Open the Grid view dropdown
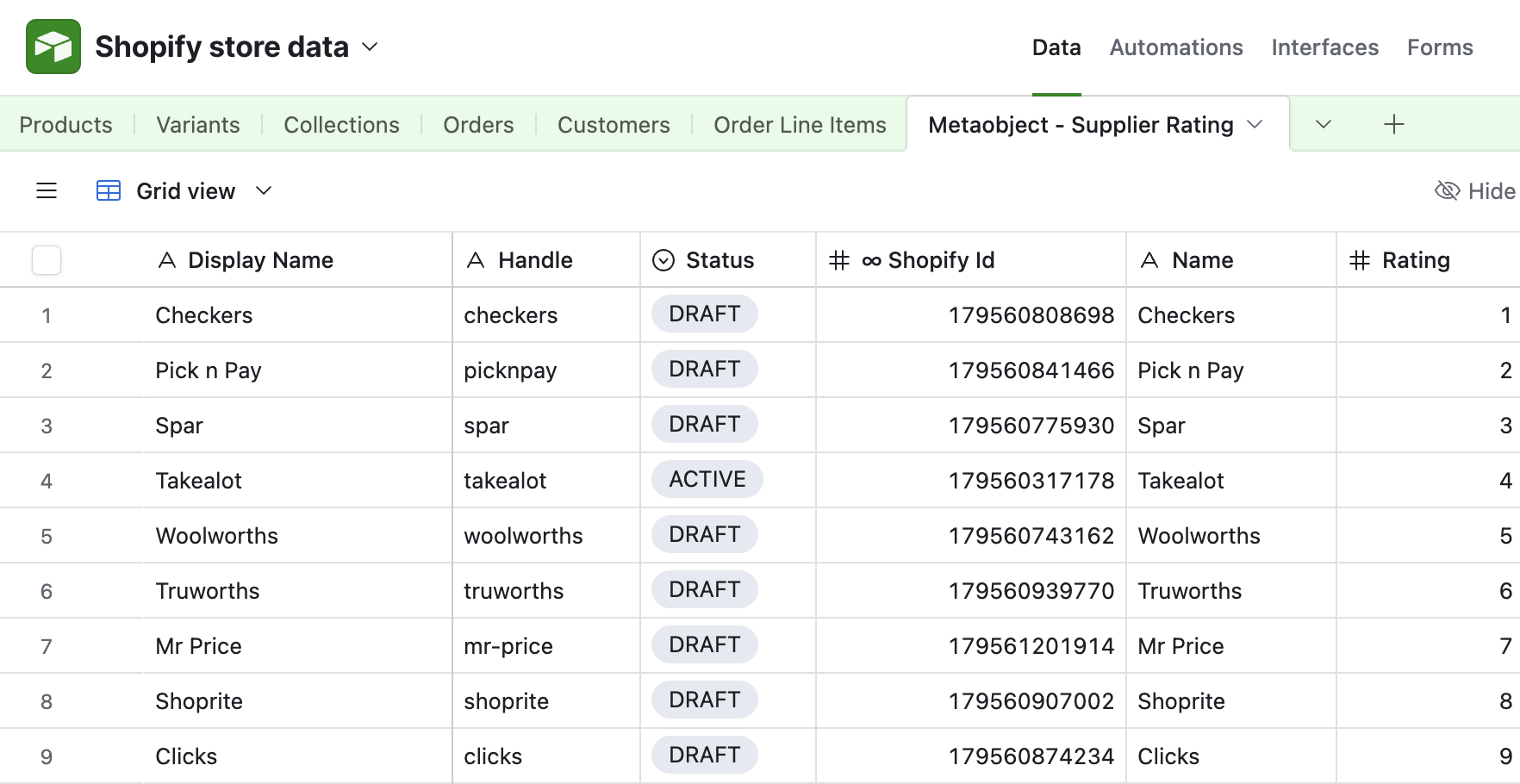Viewport: 1520px width, 784px height. coord(264,190)
